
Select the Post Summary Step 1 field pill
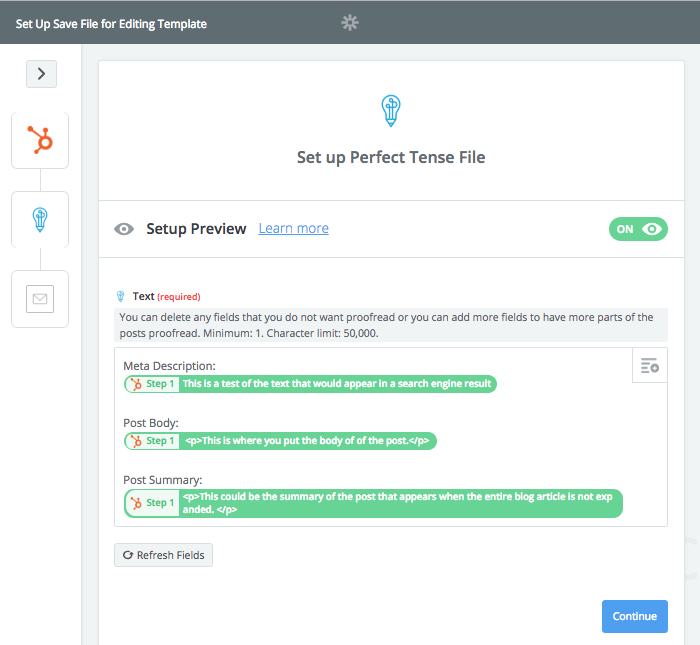373,503
